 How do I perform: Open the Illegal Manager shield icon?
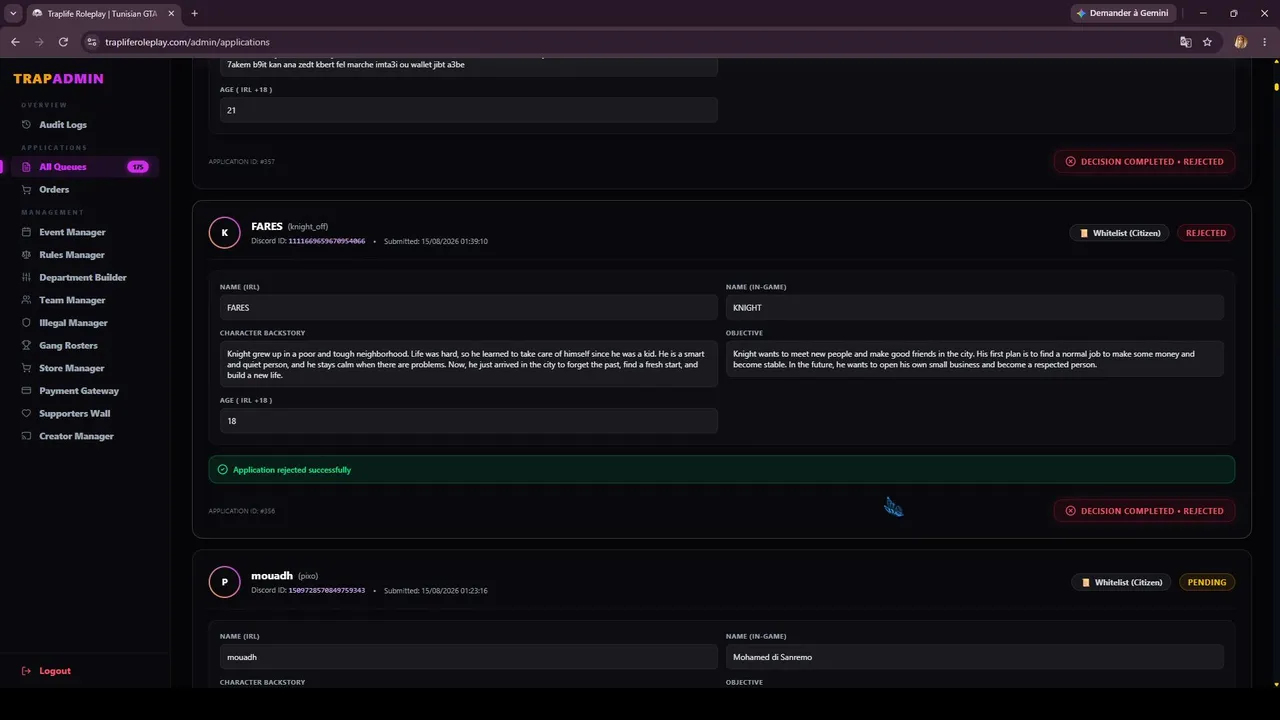click(27, 323)
